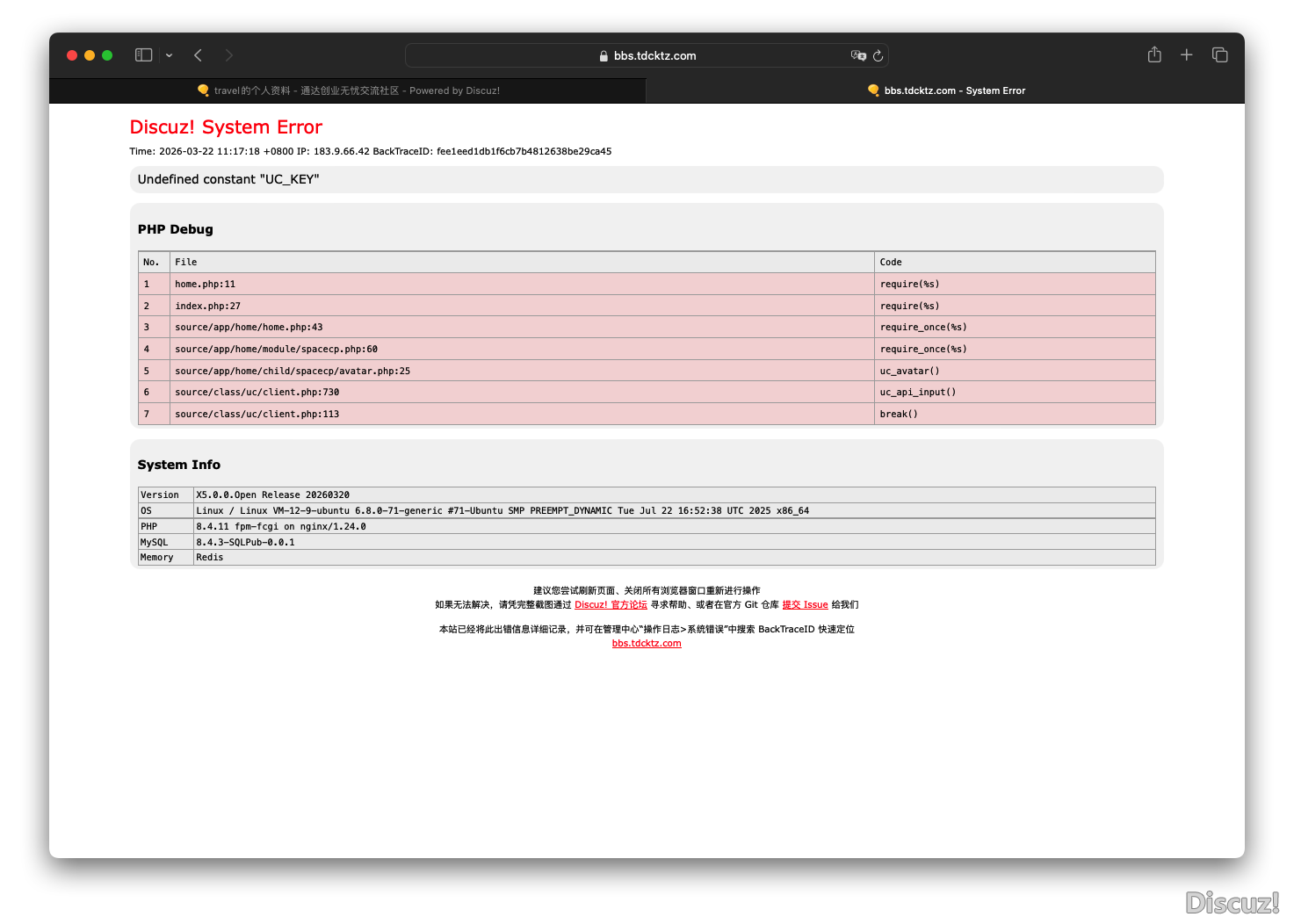The height and width of the screenshot is (924, 1294).
Task: Reload the page with the refresh icon
Action: [878, 55]
